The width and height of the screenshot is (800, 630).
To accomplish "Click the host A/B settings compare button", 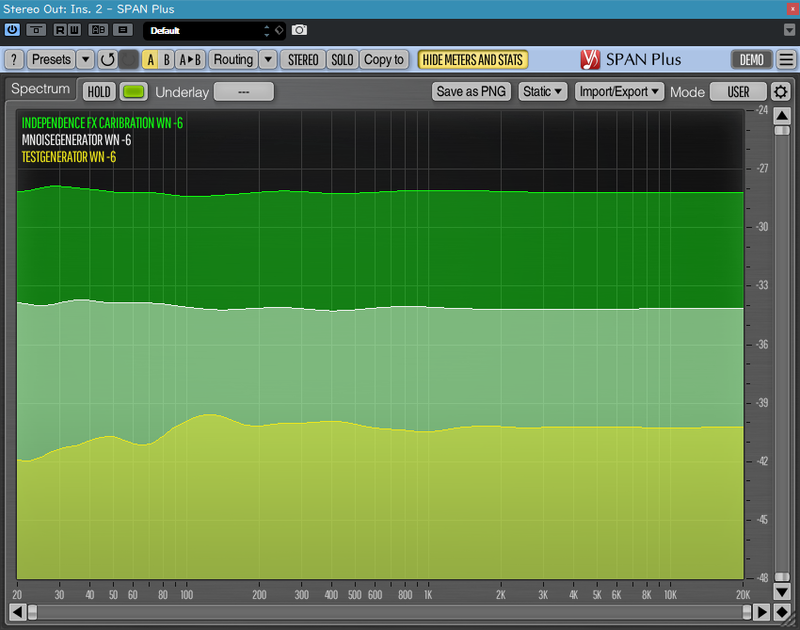I will point(98,30).
